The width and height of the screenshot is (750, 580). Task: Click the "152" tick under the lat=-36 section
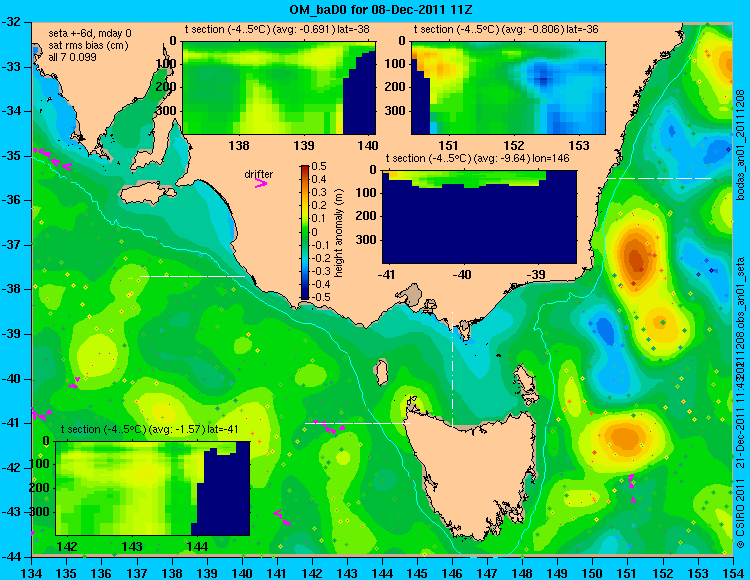tap(514, 145)
